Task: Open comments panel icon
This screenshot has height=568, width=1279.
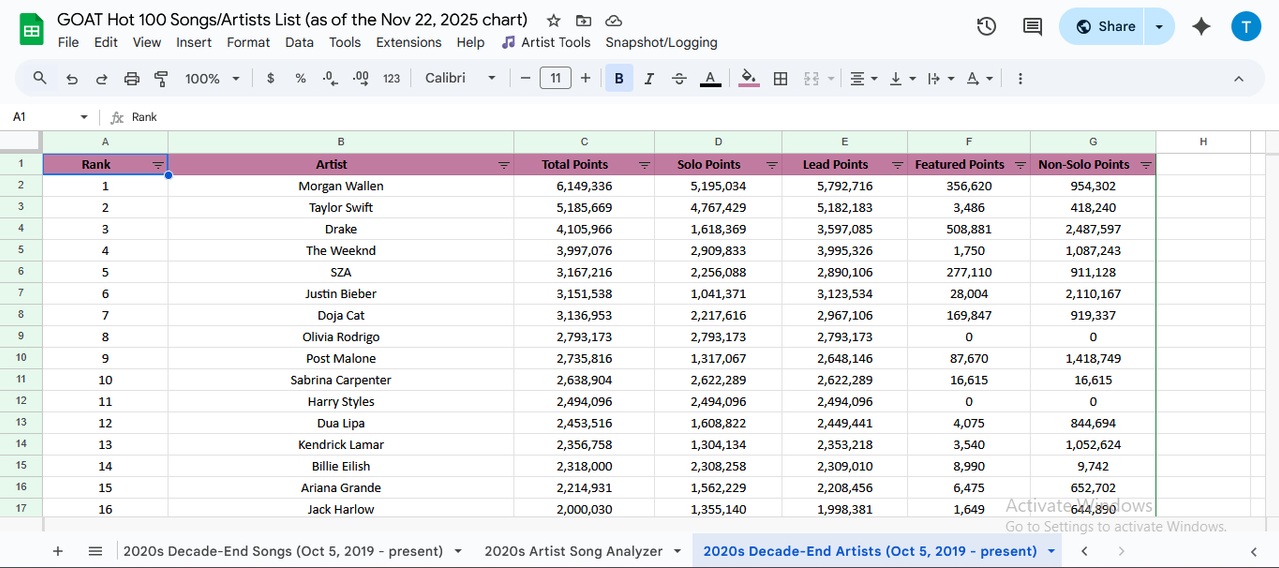Action: 1032,27
